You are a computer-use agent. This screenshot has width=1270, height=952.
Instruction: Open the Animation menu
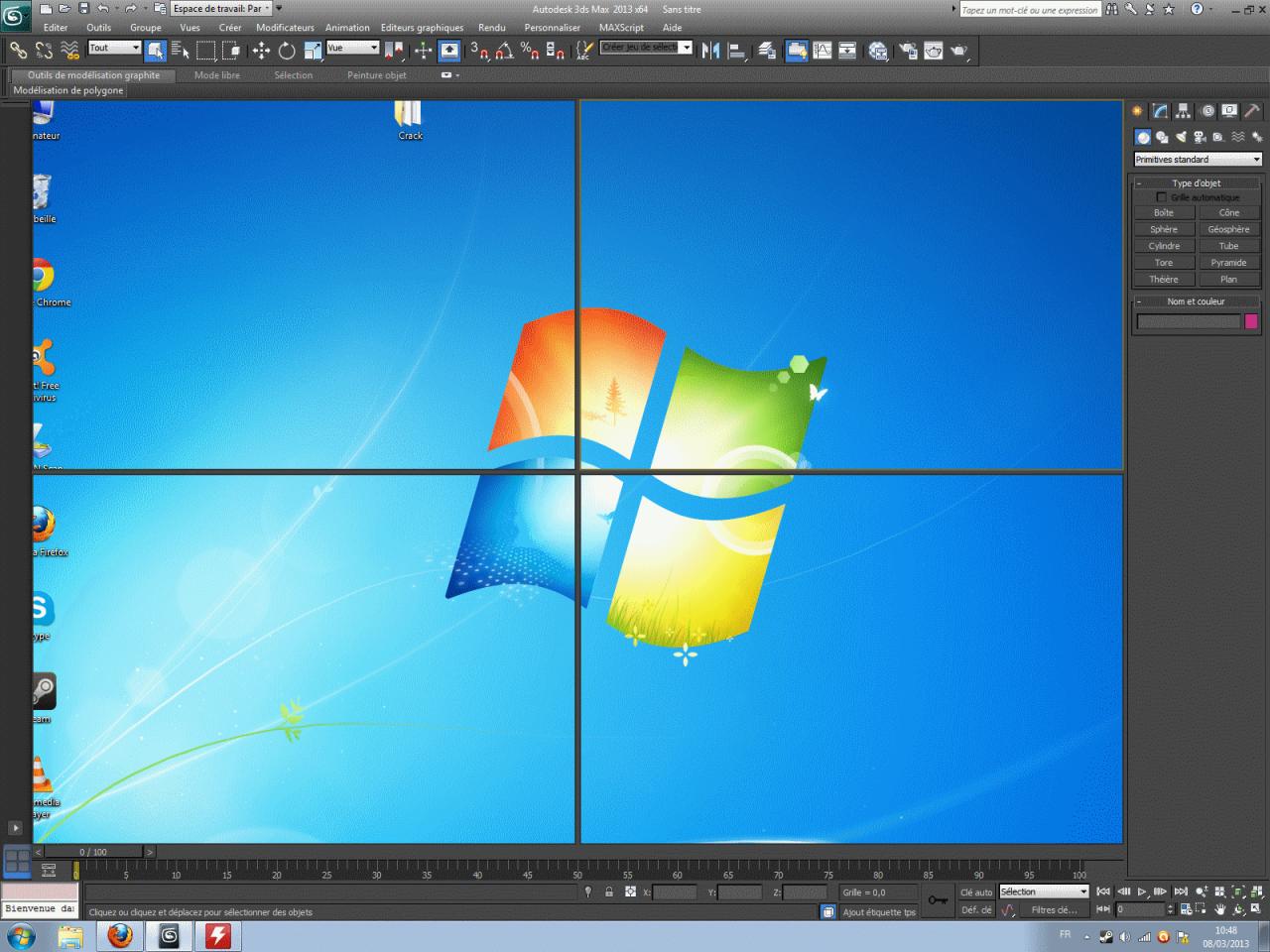pos(347,28)
